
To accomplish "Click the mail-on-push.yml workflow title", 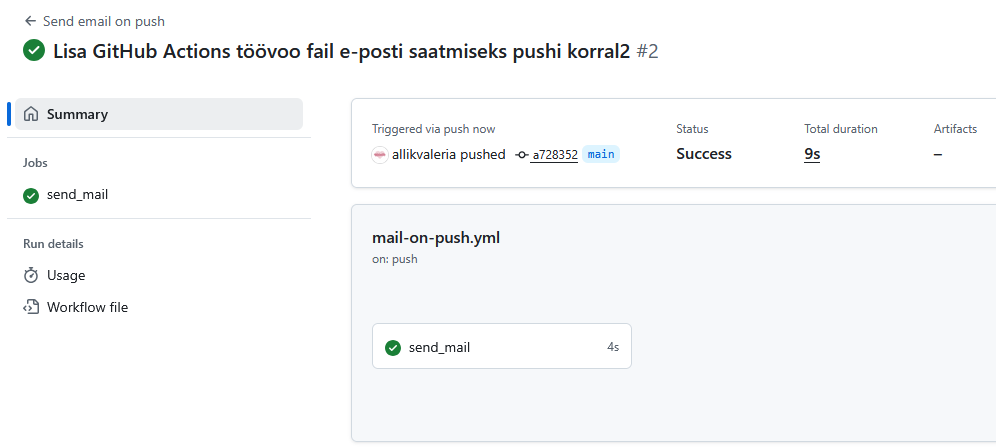I will pos(435,237).
